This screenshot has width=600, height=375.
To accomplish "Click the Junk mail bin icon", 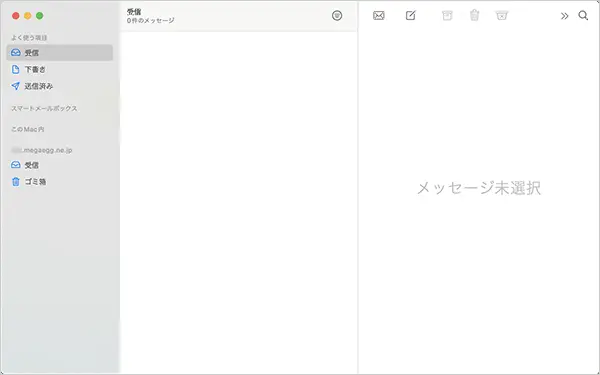I will 502,16.
